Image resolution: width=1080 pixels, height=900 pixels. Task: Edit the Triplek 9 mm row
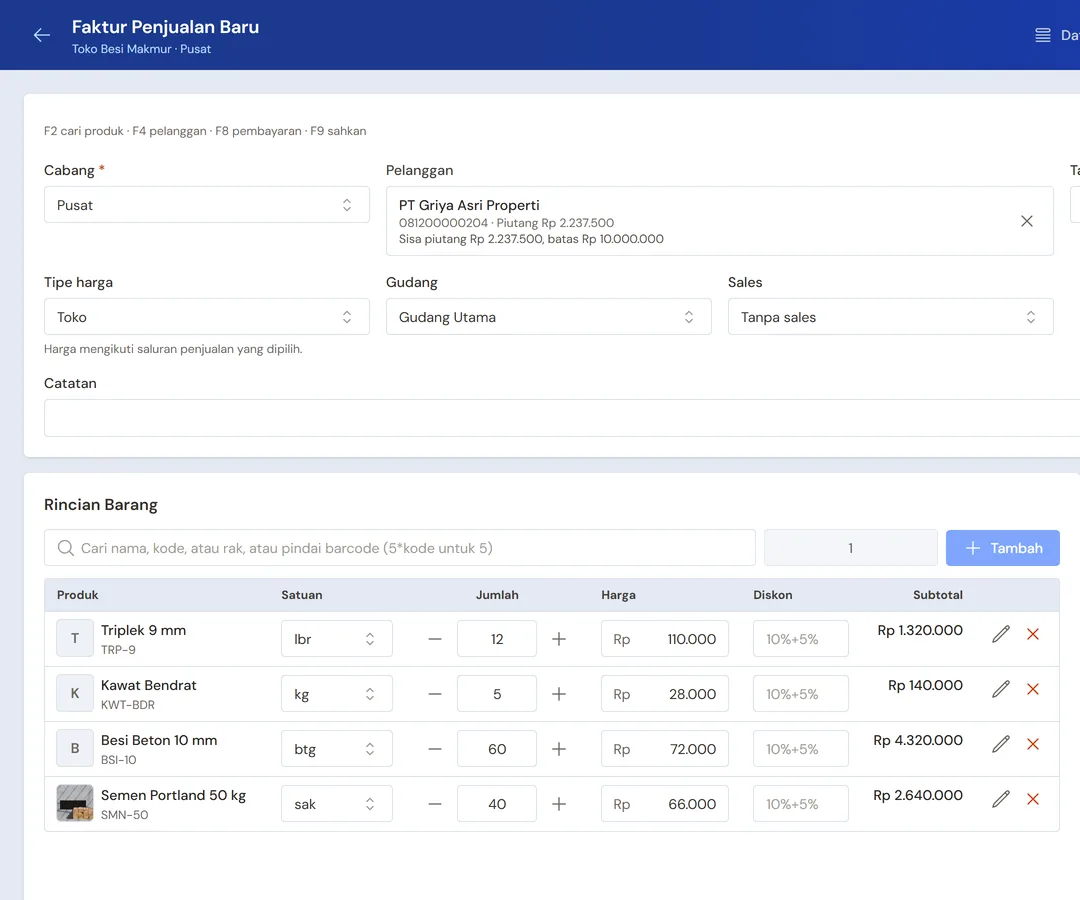pos(1001,634)
